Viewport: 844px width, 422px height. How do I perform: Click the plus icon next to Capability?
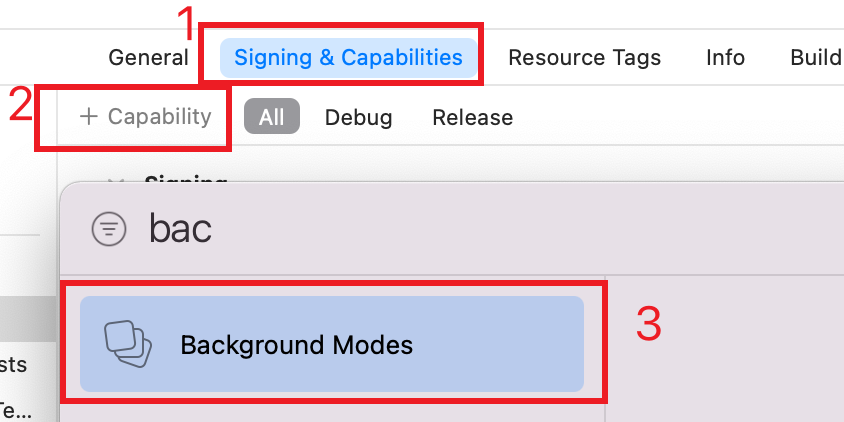pos(88,117)
